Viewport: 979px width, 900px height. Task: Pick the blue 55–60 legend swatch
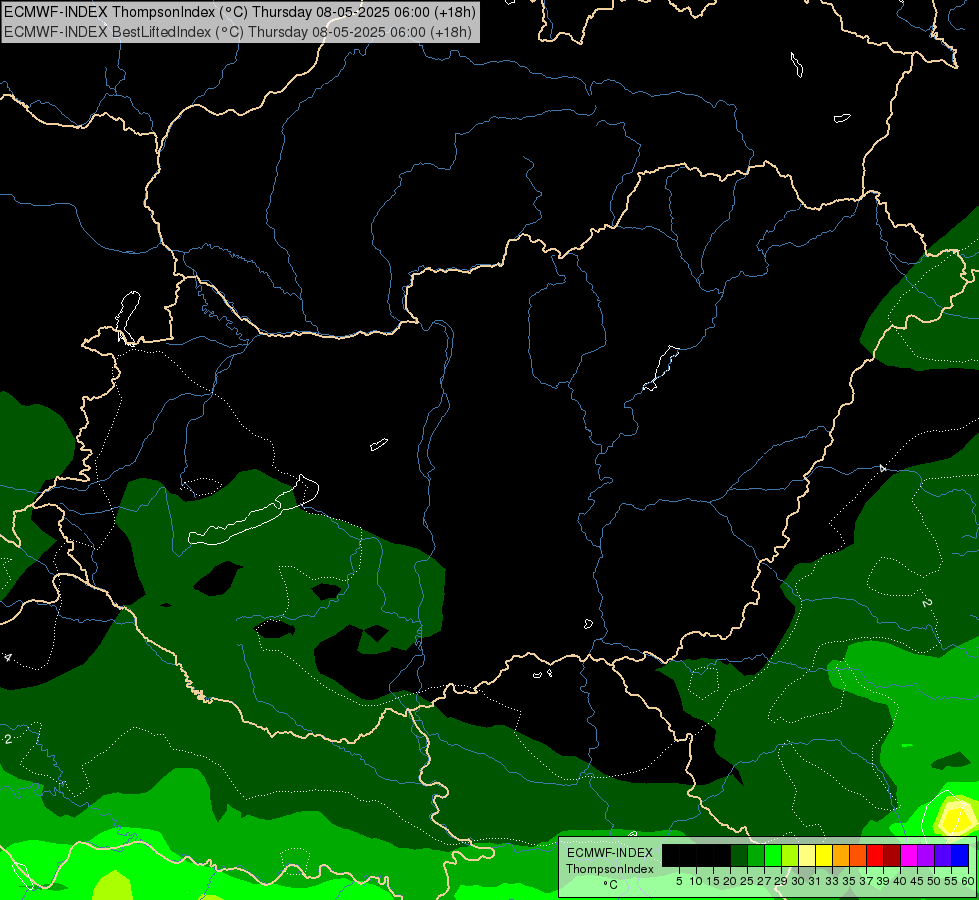click(960, 856)
